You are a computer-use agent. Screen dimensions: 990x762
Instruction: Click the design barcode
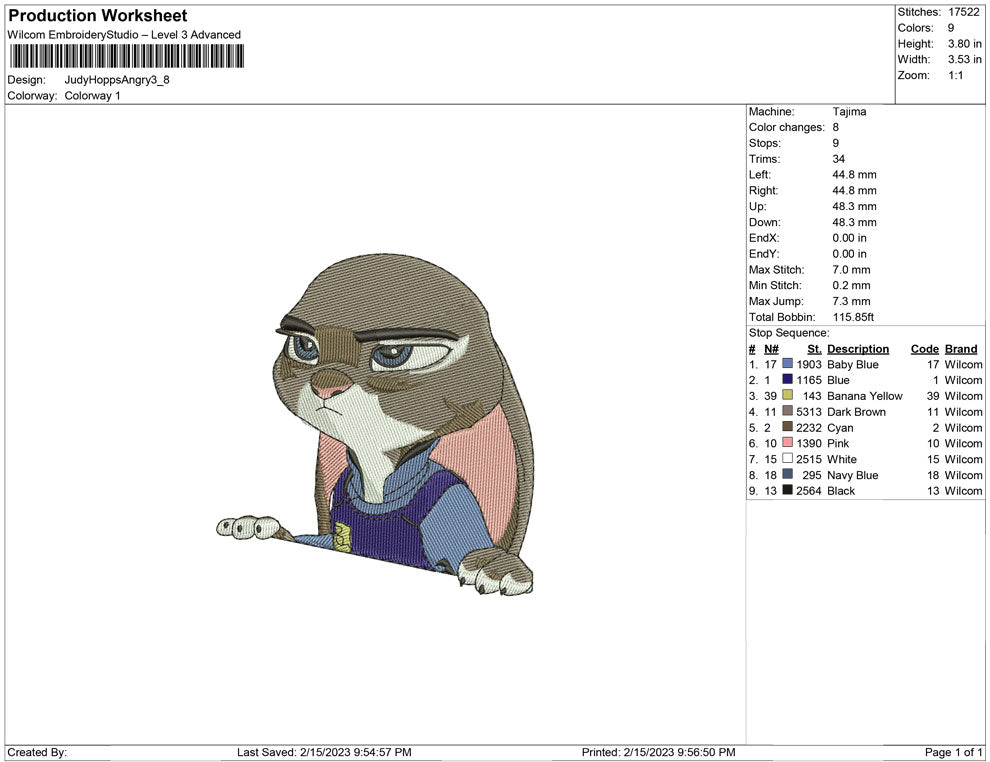(x=127, y=57)
